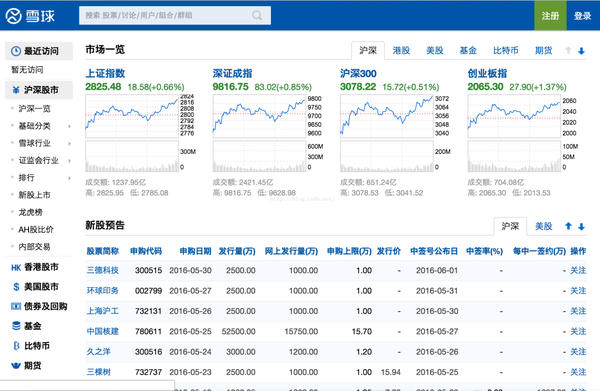Viewport: 600px width, 391px height.
Task: Expand the 证监会行业 submenu arrow
Action: point(69,161)
